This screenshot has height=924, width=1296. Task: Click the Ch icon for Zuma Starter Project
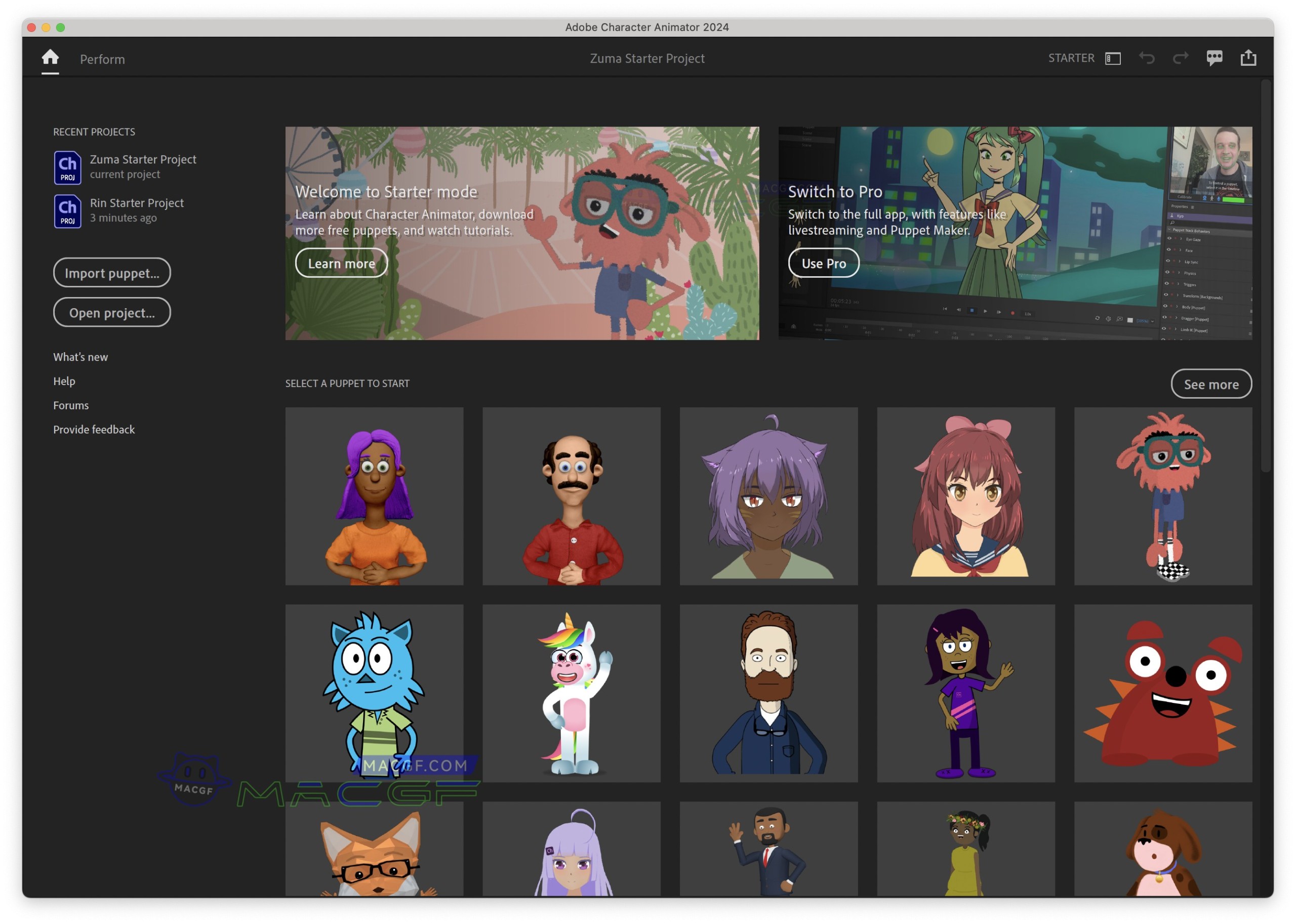pos(67,166)
